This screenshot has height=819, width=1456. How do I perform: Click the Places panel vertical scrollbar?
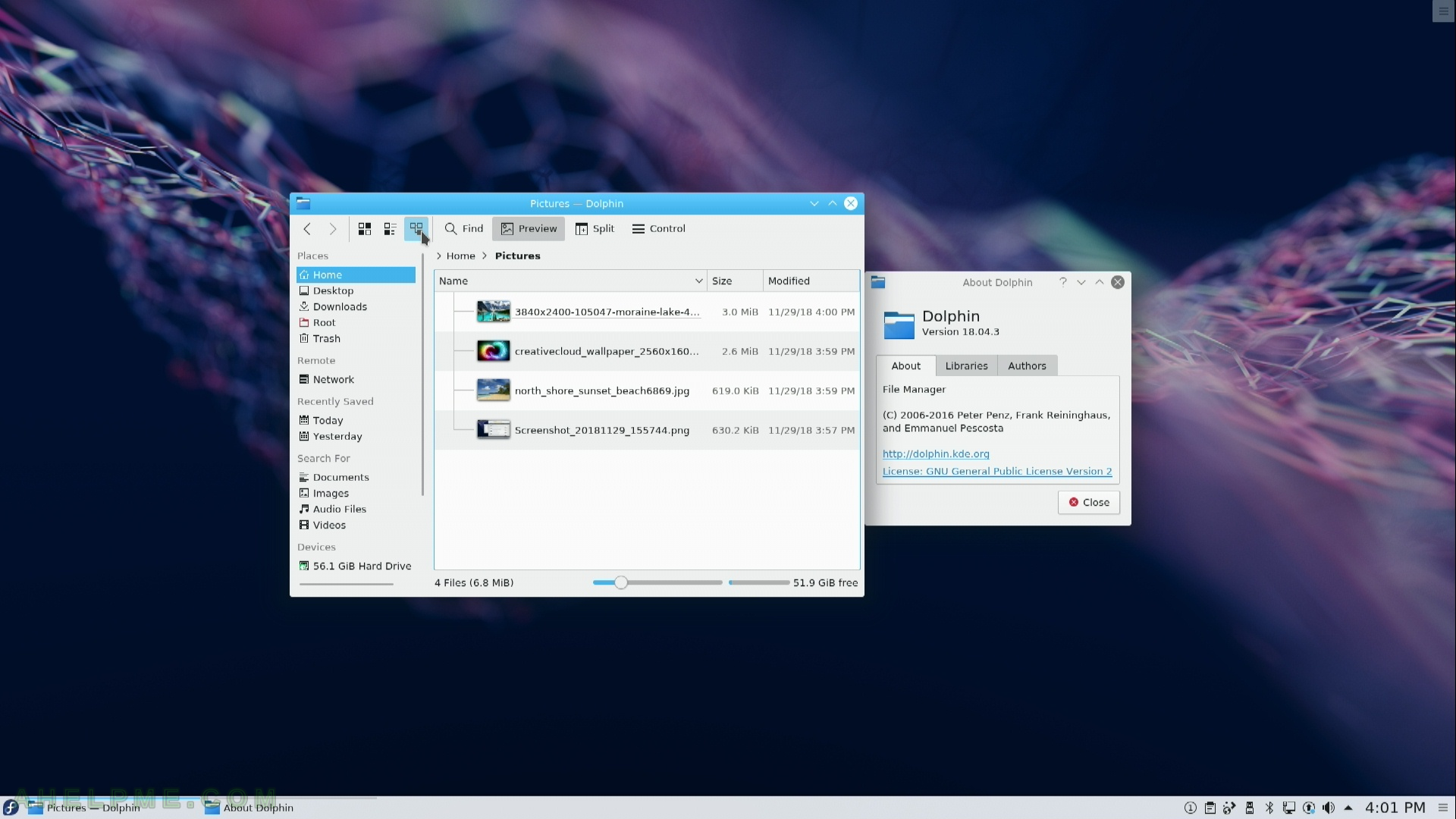[x=422, y=375]
